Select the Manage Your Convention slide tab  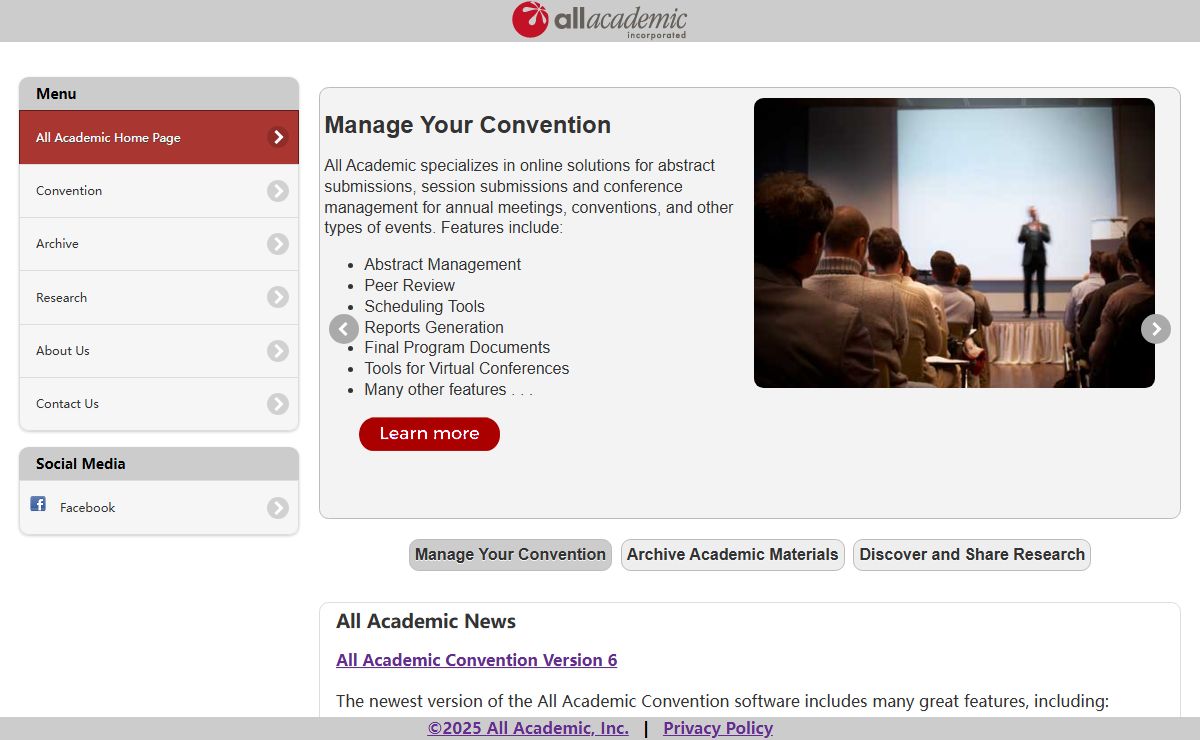[x=510, y=555]
